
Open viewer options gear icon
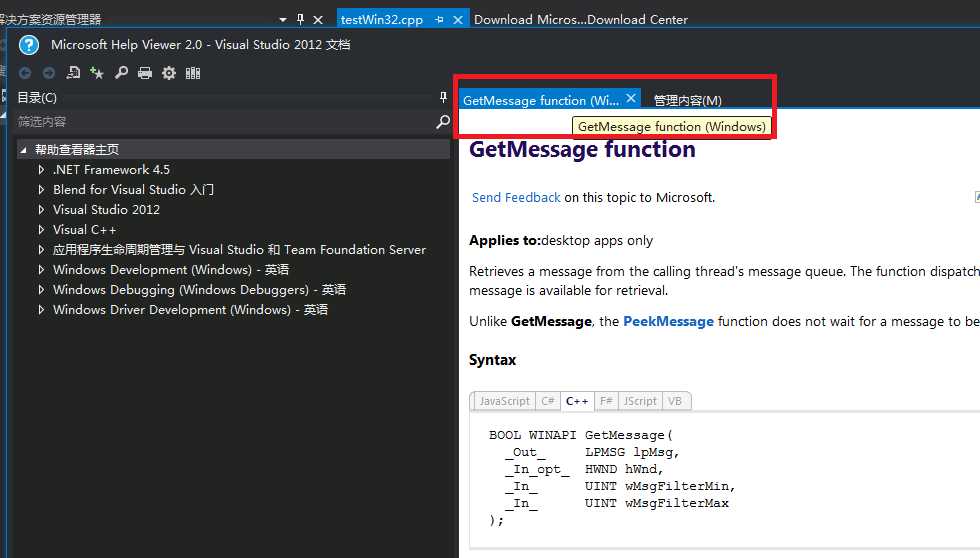point(169,73)
